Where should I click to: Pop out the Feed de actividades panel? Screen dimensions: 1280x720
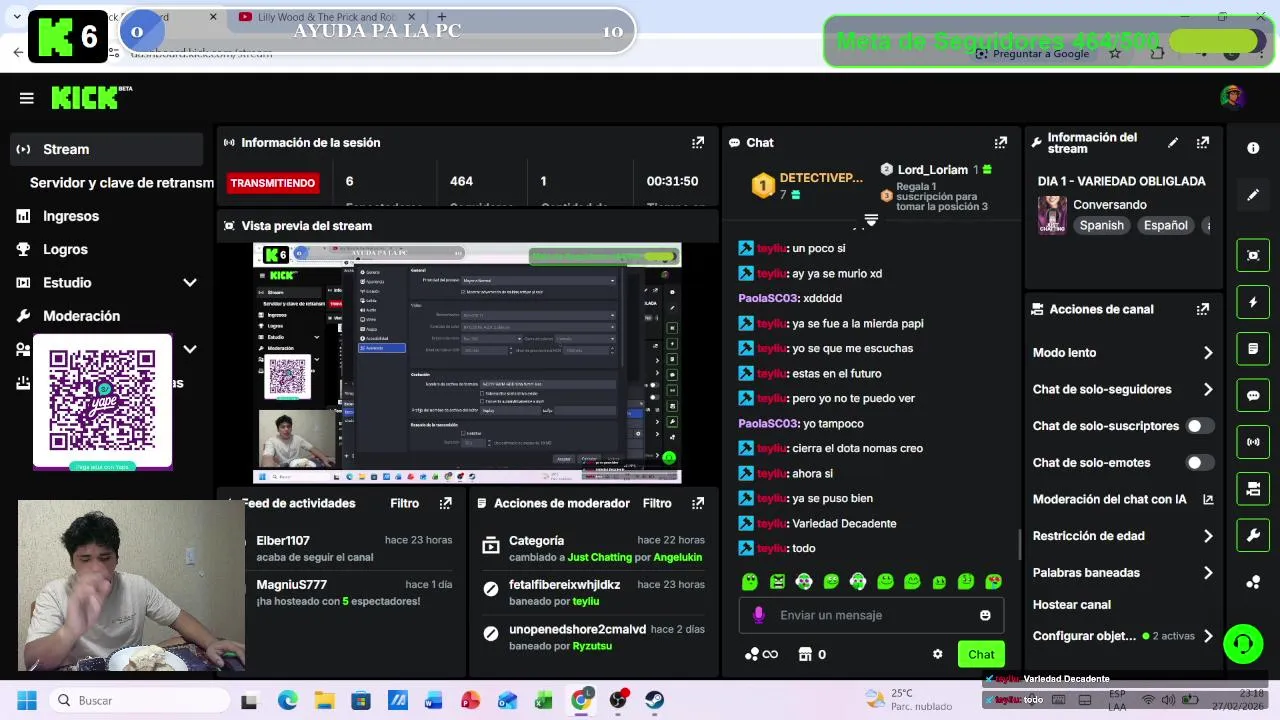(446, 503)
